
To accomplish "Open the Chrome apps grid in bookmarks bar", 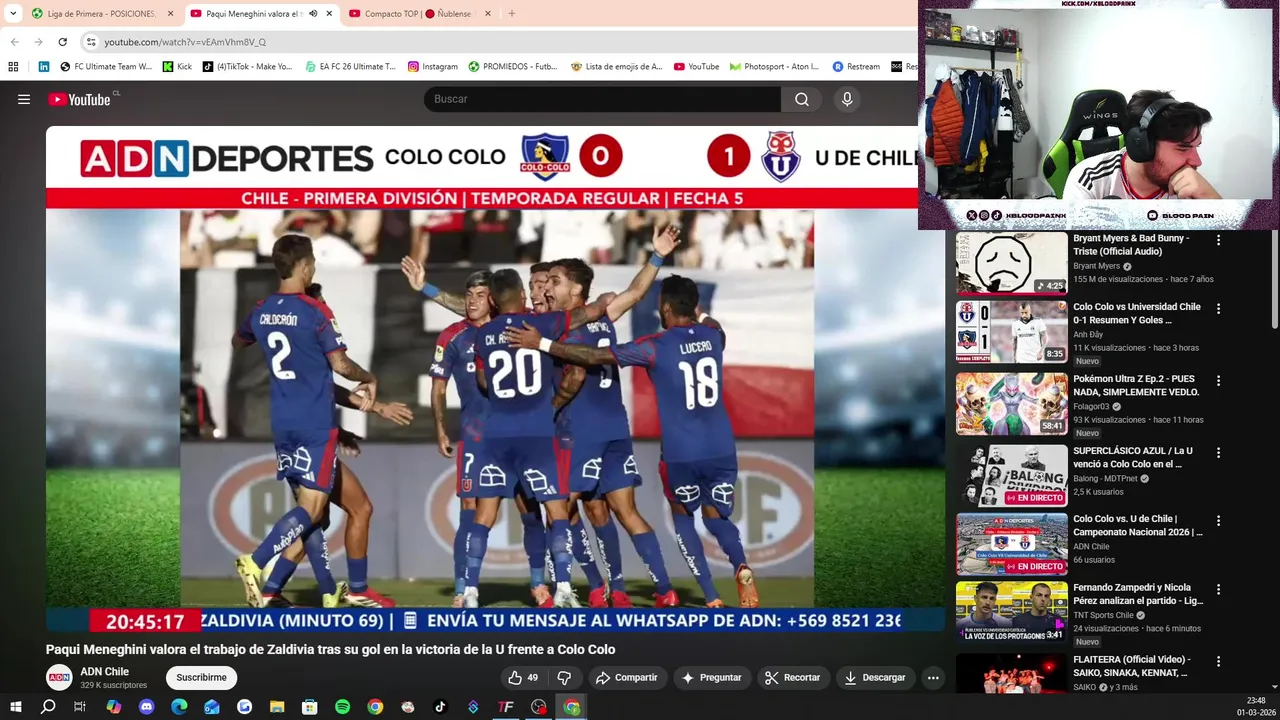I will pyautogui.click(x=13, y=67).
